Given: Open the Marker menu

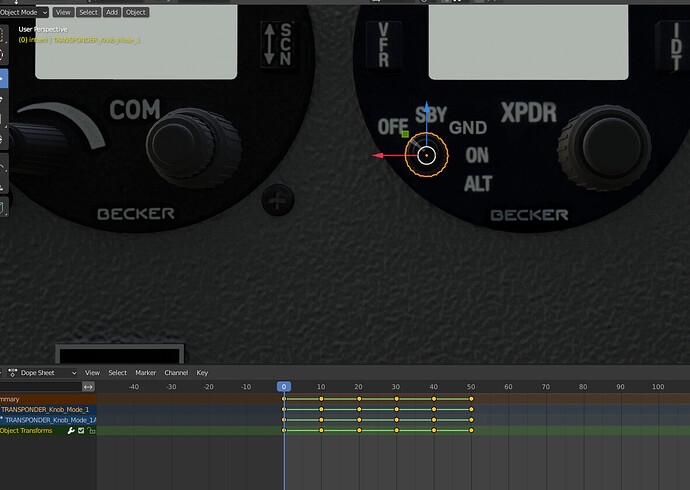Looking at the screenshot, I should point(146,373).
